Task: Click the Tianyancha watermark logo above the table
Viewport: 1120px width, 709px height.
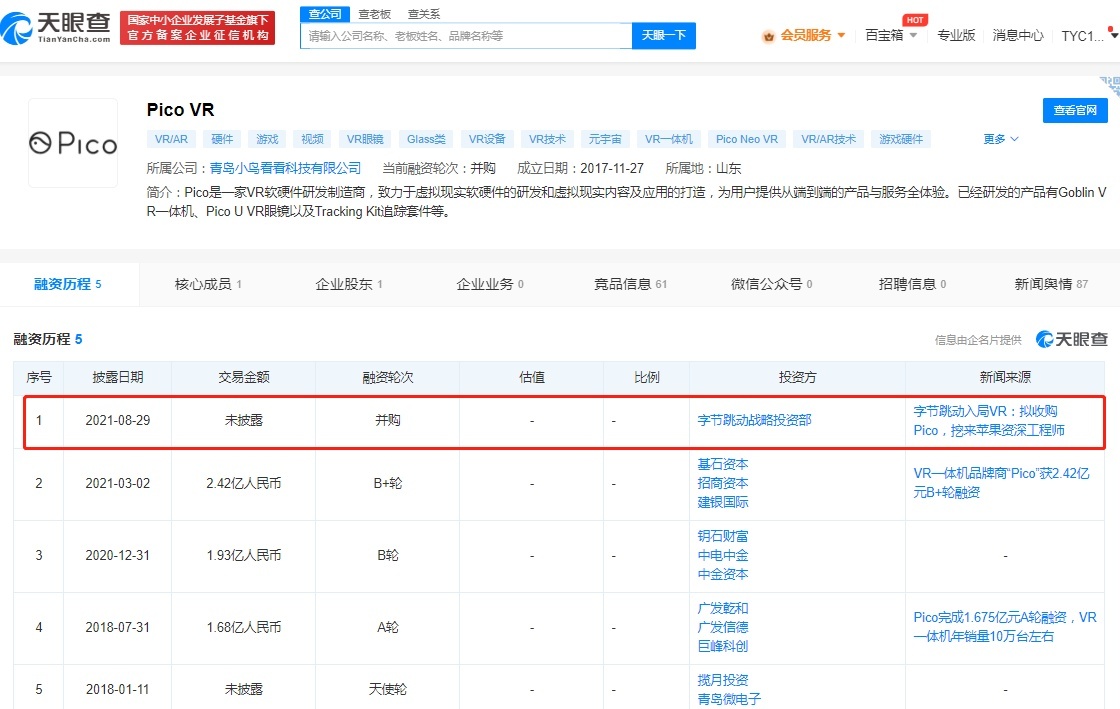Action: coord(1071,340)
